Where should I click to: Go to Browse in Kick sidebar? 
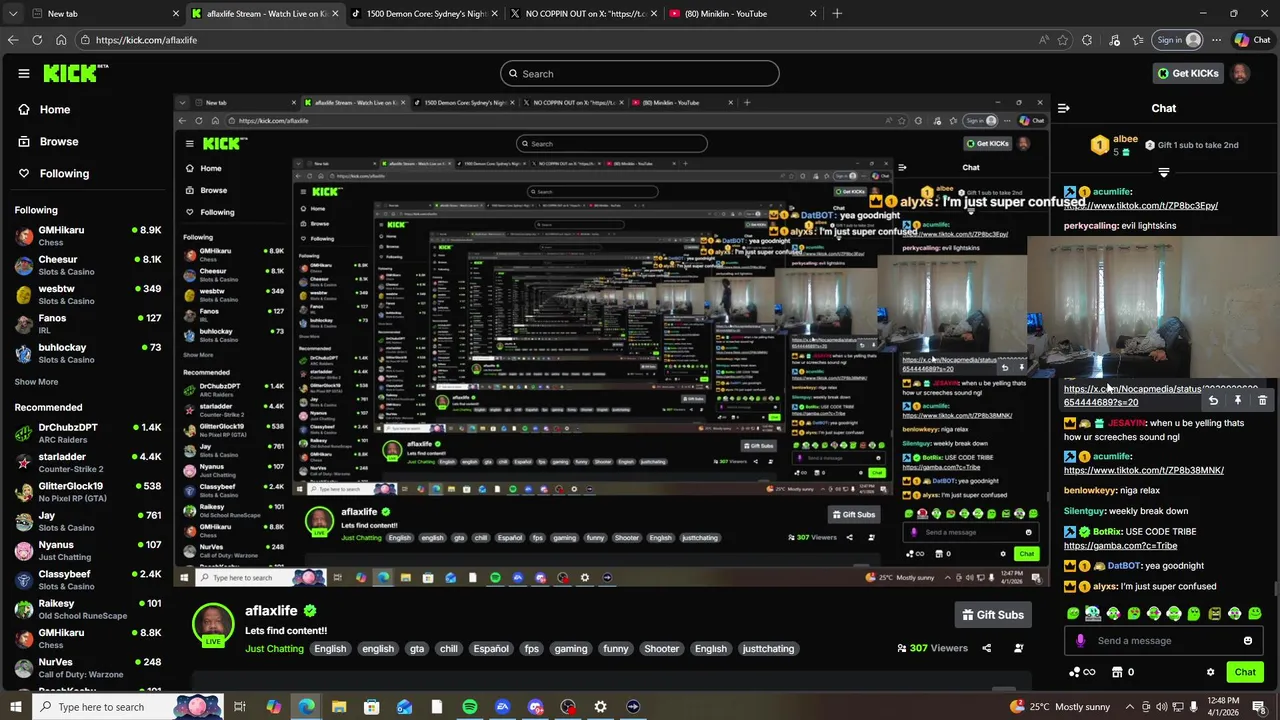58,141
